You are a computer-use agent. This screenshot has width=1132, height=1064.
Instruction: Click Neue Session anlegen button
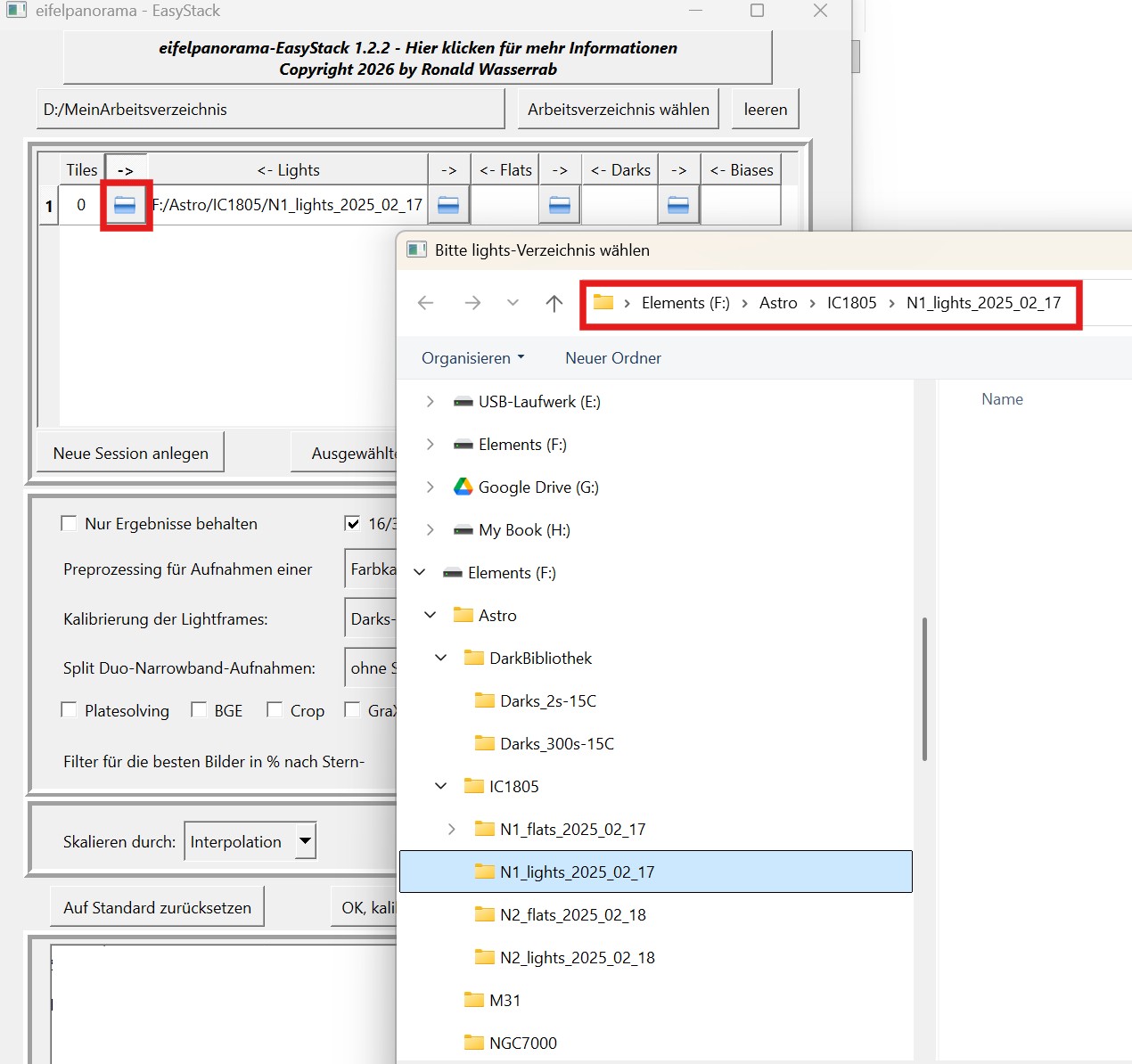(130, 454)
